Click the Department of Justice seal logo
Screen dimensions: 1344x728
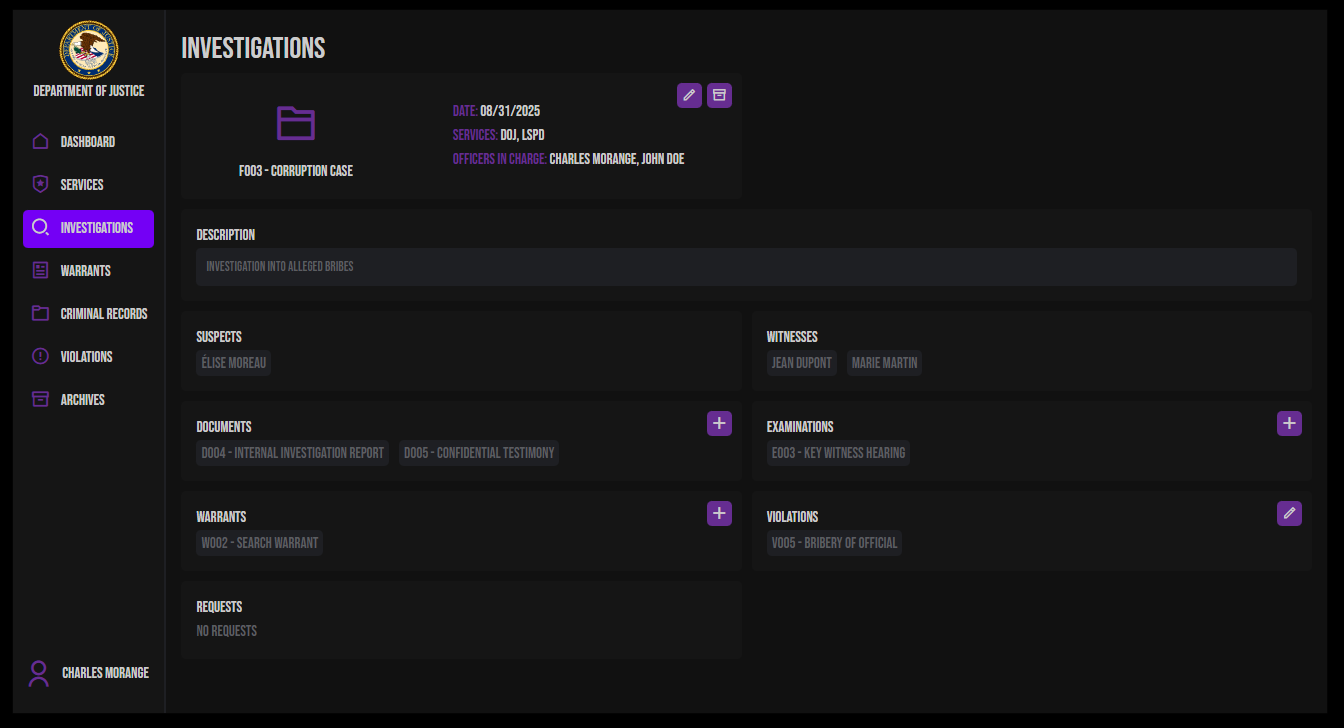[89, 51]
